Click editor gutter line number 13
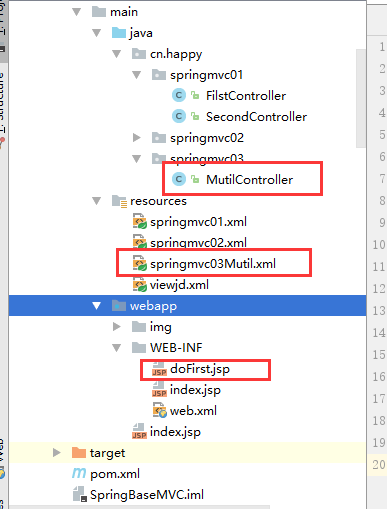387x509 pixels. tap(379, 311)
